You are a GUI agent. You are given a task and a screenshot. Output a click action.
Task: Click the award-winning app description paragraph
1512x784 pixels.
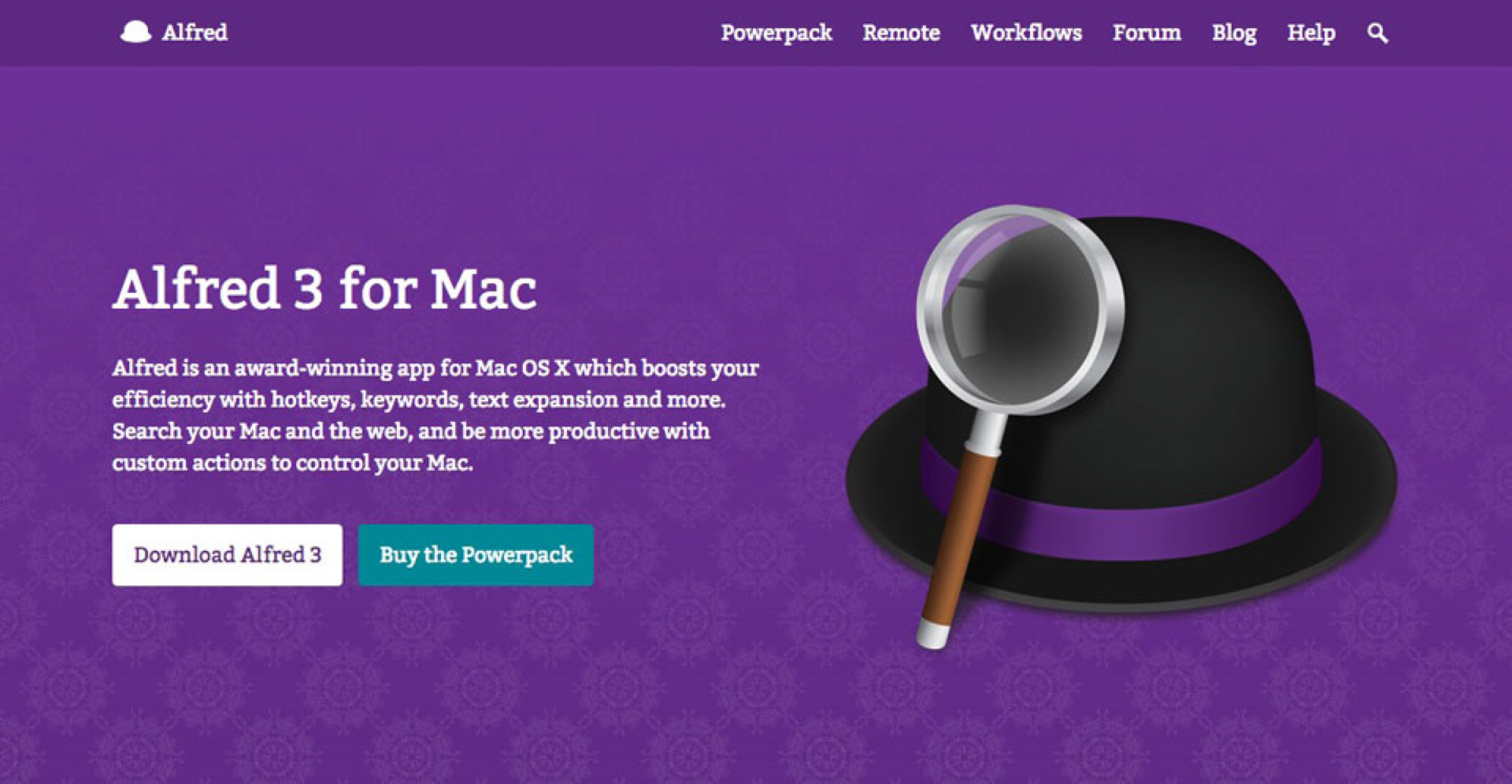pyautogui.click(x=435, y=415)
